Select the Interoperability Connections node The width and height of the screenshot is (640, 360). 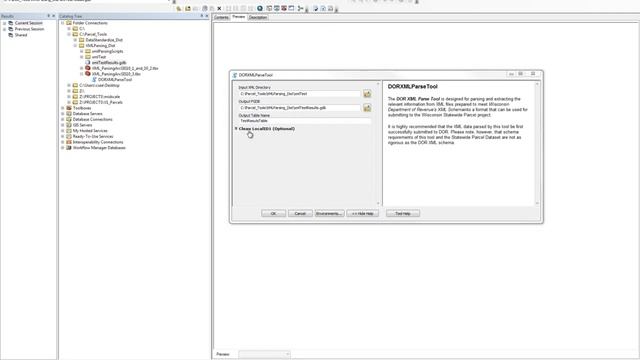pyautogui.click(x=98, y=142)
